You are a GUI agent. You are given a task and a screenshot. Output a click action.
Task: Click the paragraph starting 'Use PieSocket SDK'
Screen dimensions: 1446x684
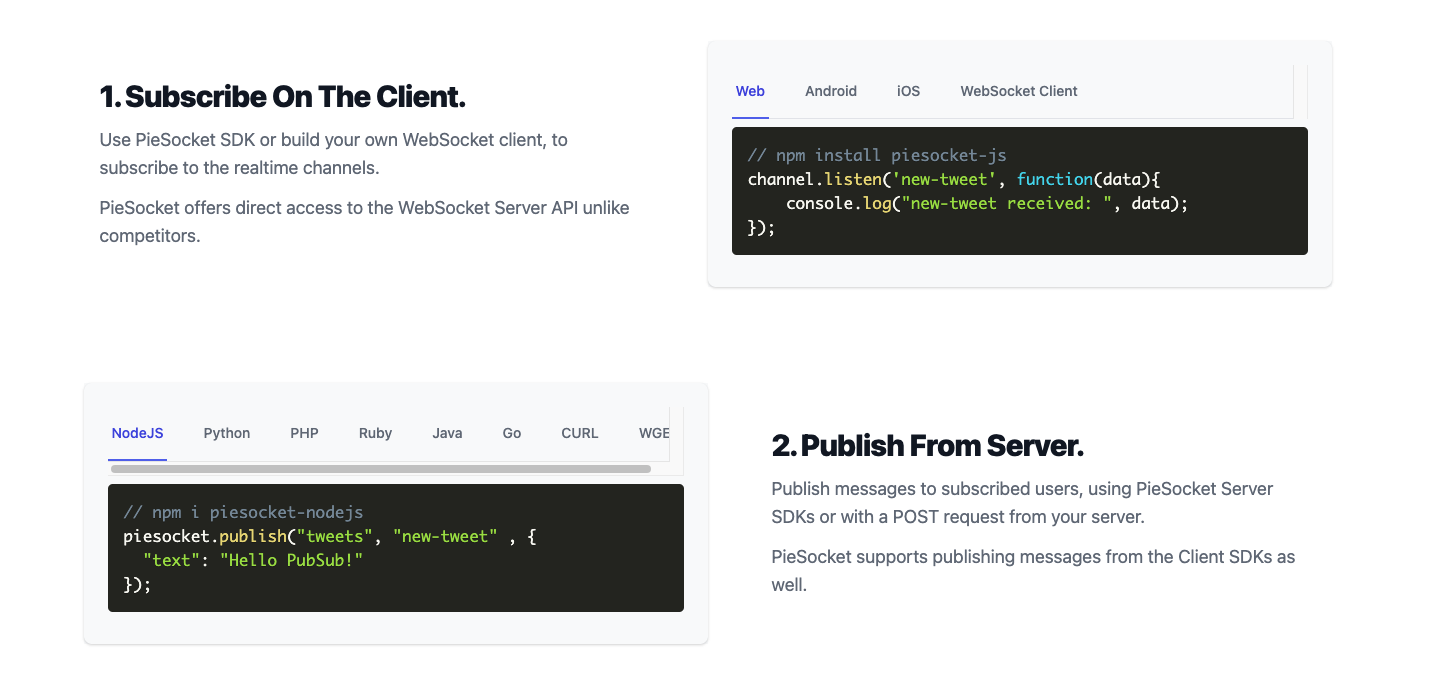334,153
